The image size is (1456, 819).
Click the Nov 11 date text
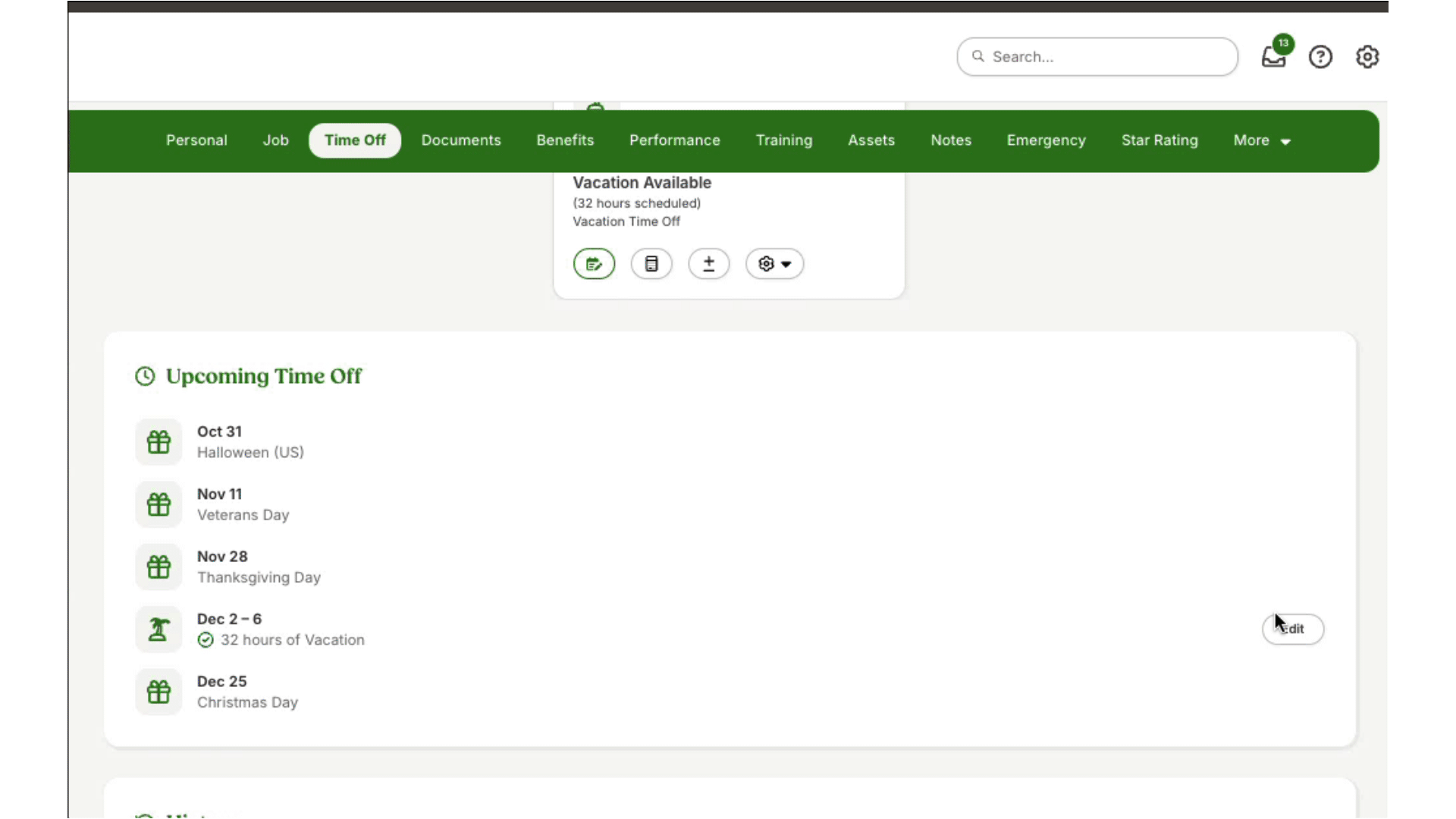pos(220,494)
